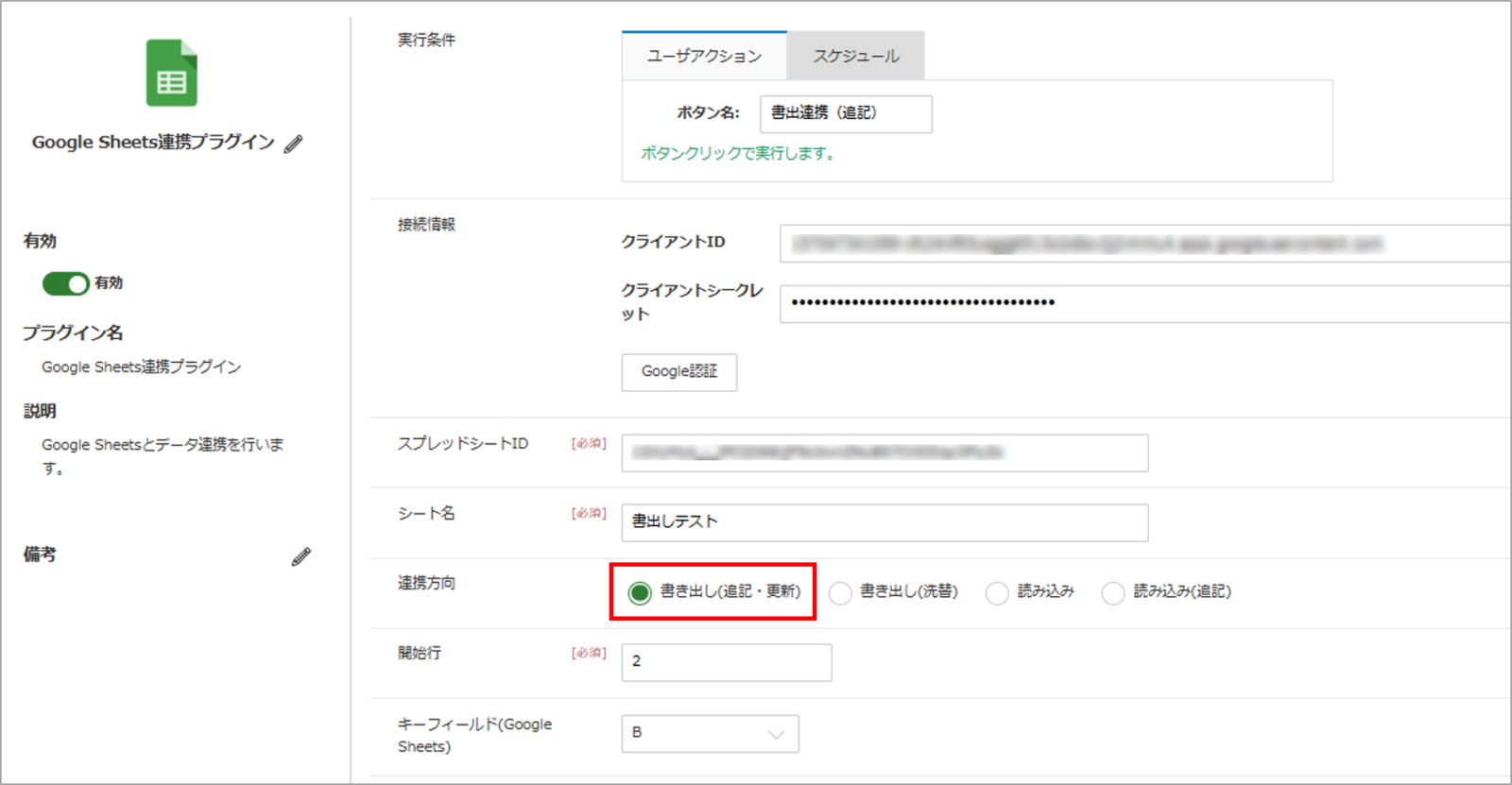1512x785 pixels.
Task: Select the 読み込み radio button
Action: (x=997, y=592)
